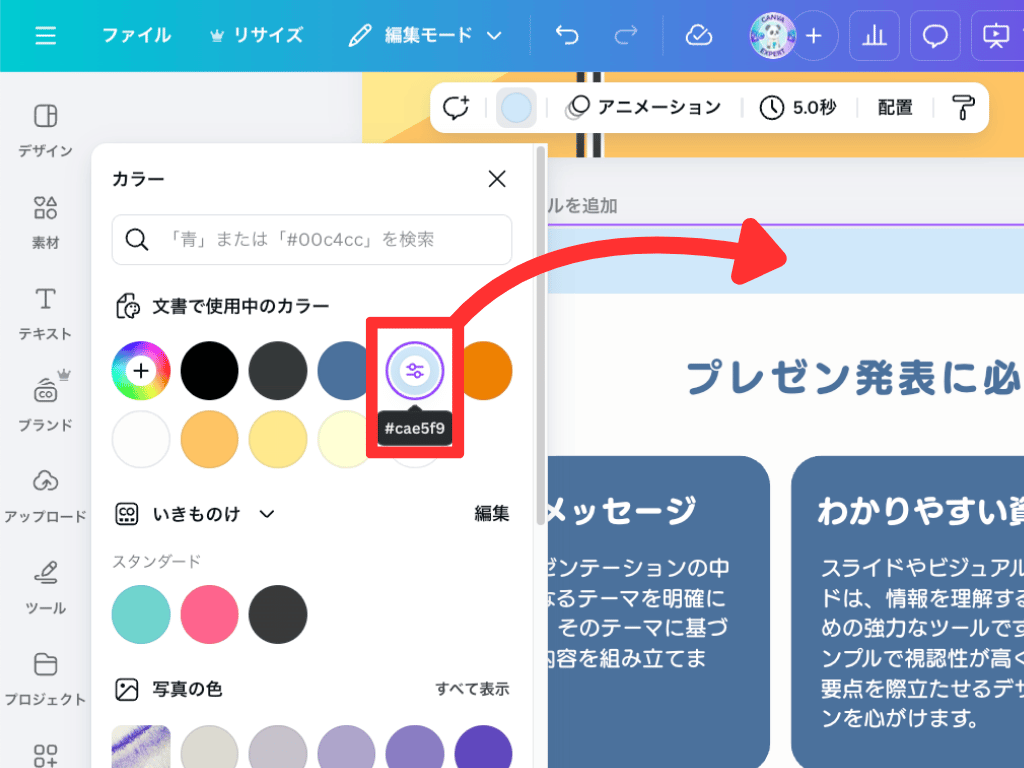Screen dimensions: 1024x768
Task: Pick the light purple photo color swatch
Action: pyautogui.click(x=346, y=746)
